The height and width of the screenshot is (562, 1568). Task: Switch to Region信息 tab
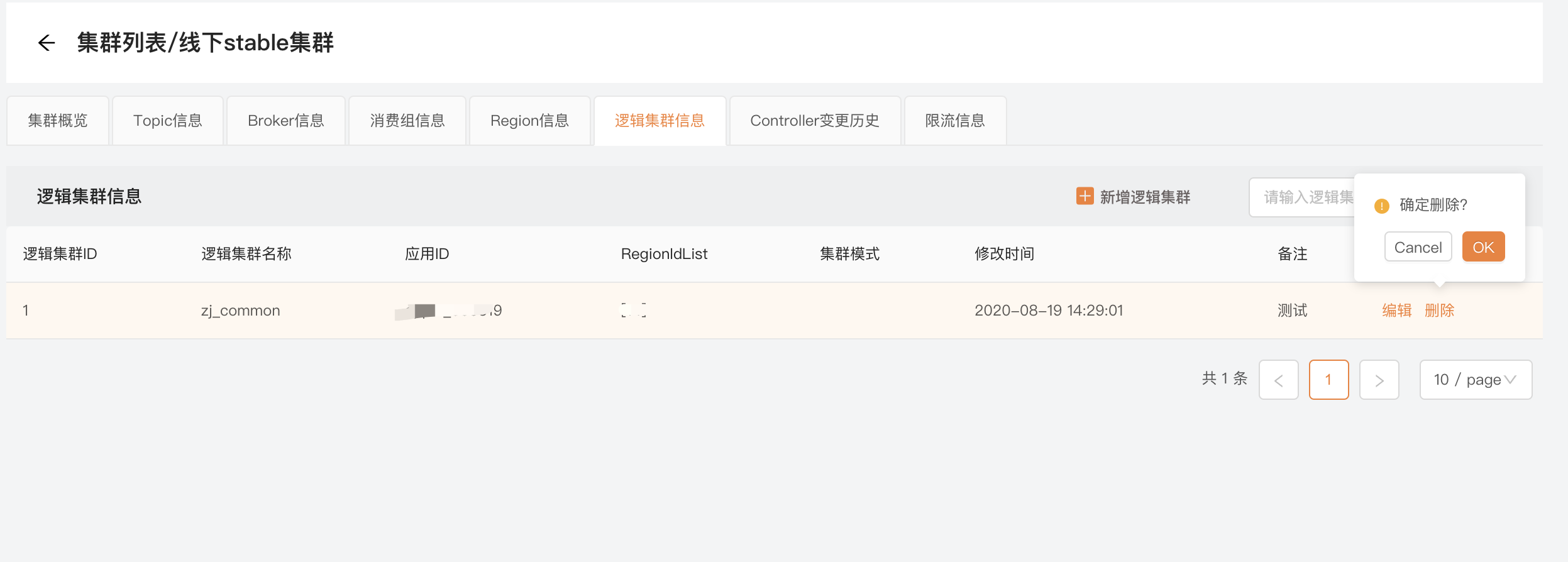[529, 121]
